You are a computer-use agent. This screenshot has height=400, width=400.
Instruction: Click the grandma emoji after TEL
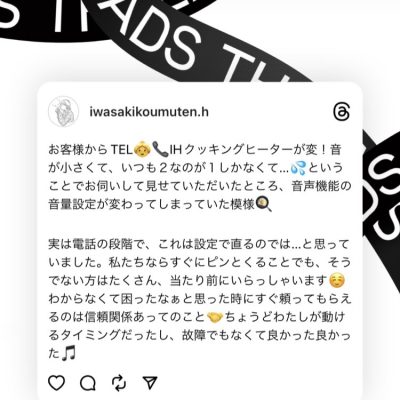pyautogui.click(x=142, y=149)
